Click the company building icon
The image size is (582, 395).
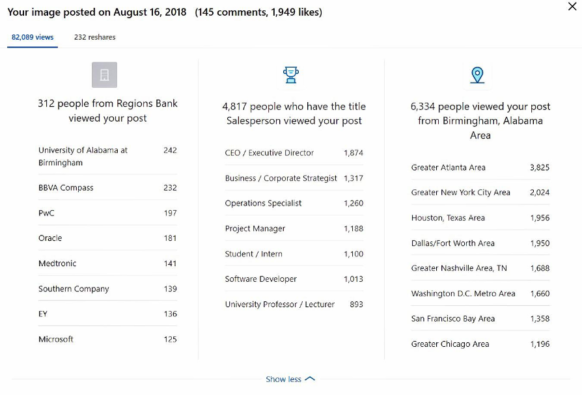coord(104,75)
